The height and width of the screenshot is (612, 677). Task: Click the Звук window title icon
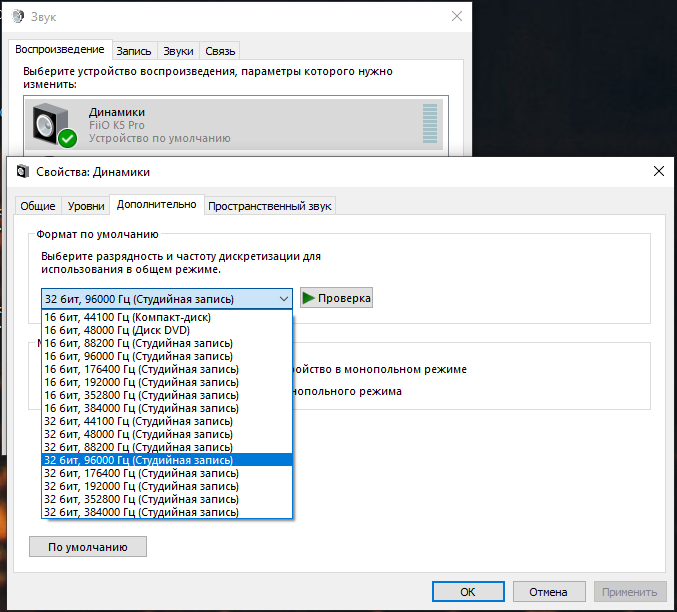click(18, 16)
